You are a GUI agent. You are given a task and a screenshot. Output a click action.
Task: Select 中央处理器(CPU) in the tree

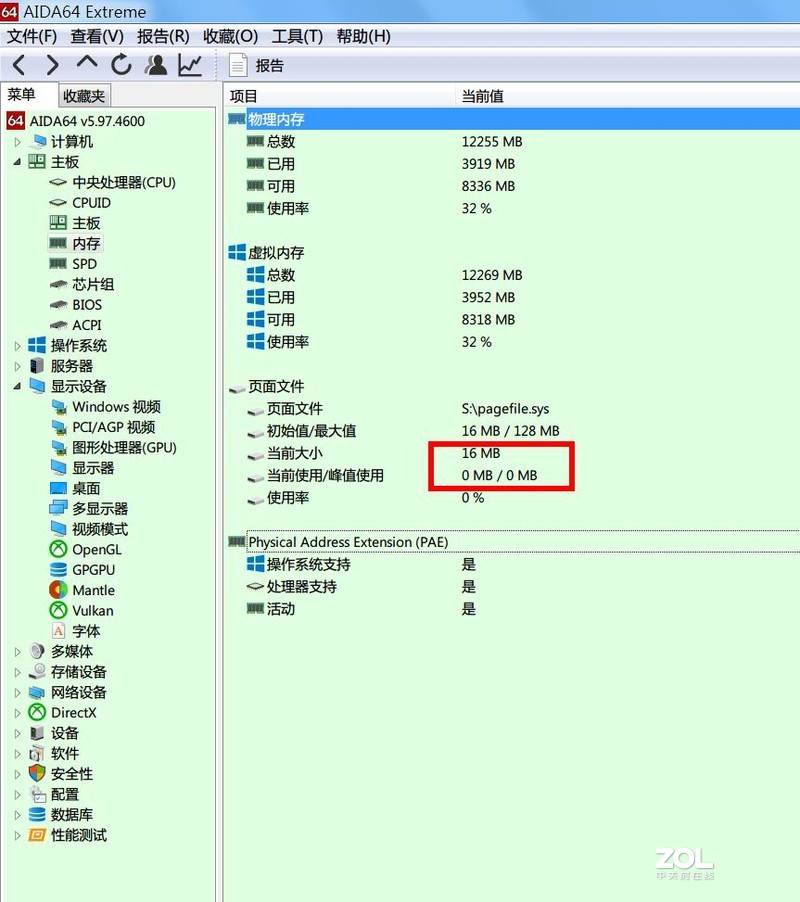pyautogui.click(x=124, y=182)
